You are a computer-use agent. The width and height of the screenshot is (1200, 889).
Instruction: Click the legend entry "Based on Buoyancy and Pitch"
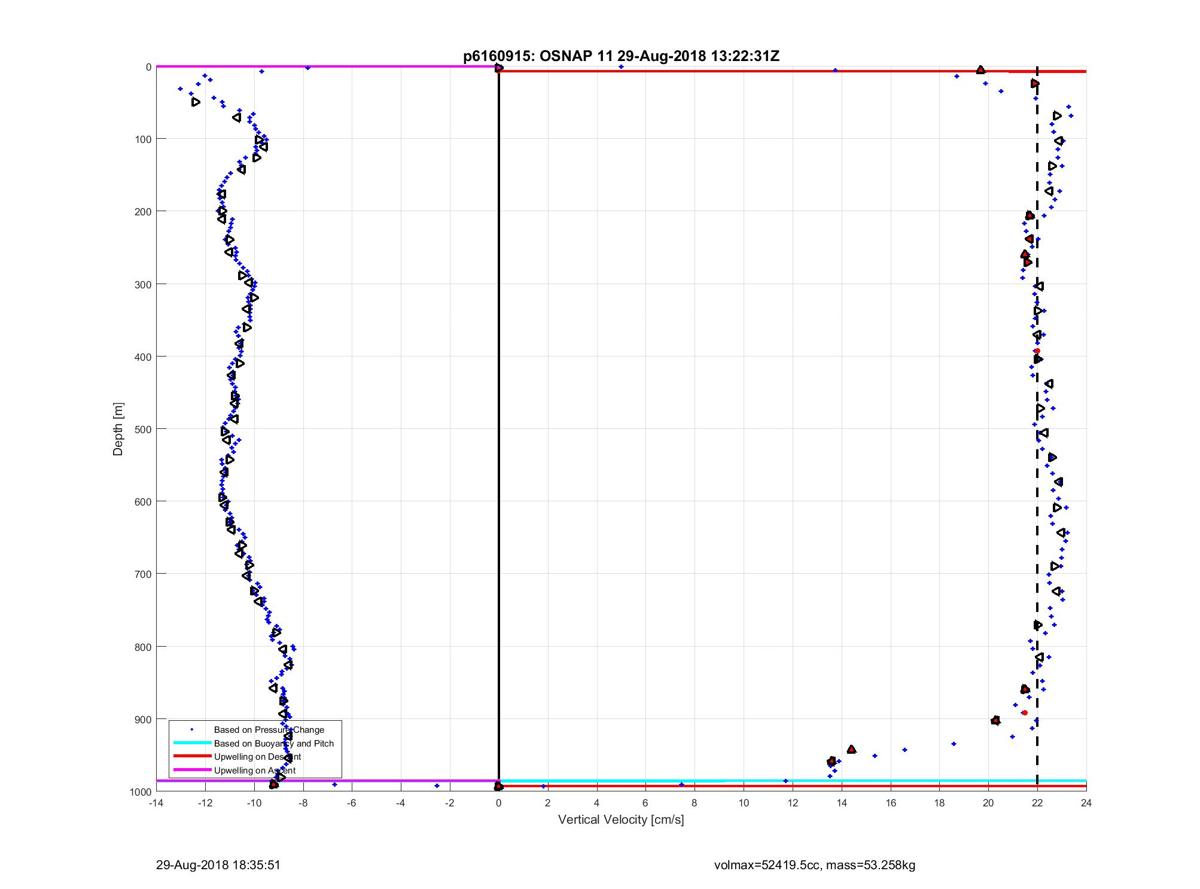click(x=273, y=743)
